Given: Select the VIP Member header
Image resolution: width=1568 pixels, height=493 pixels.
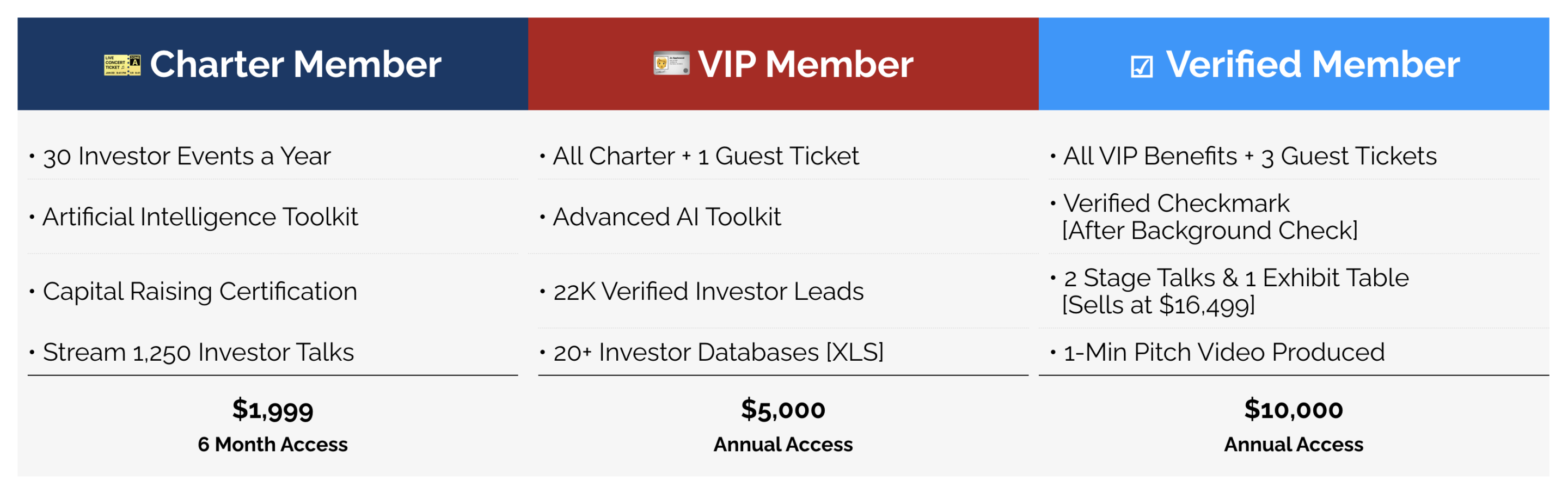Looking at the screenshot, I should coord(805,65).
